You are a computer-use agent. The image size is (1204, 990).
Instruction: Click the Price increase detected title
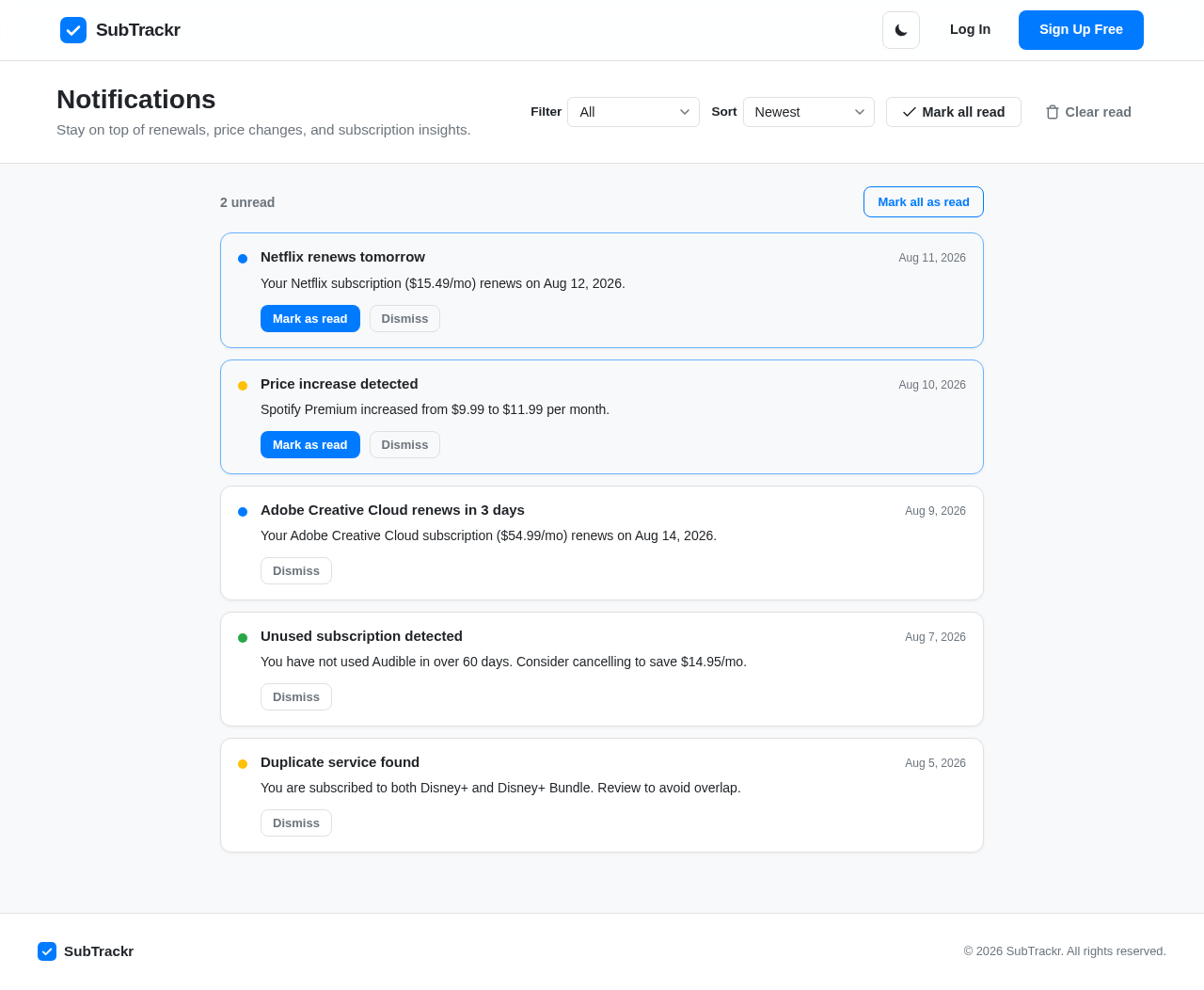pyautogui.click(x=340, y=384)
